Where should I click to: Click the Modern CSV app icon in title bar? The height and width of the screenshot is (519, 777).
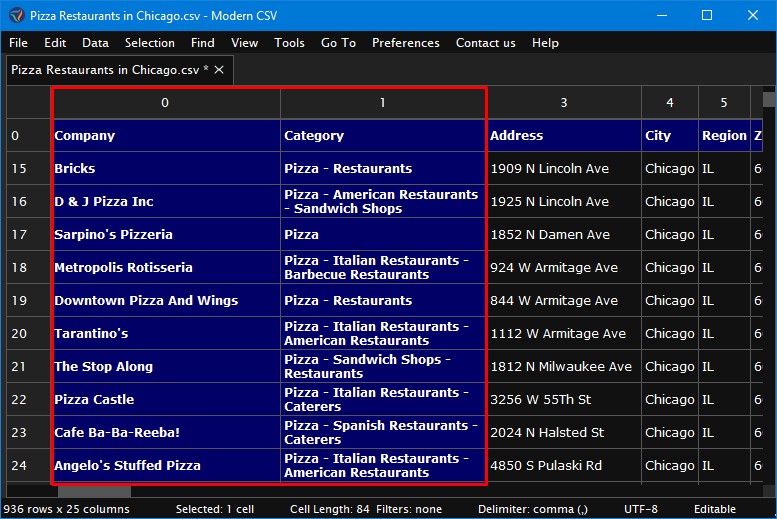(17, 15)
